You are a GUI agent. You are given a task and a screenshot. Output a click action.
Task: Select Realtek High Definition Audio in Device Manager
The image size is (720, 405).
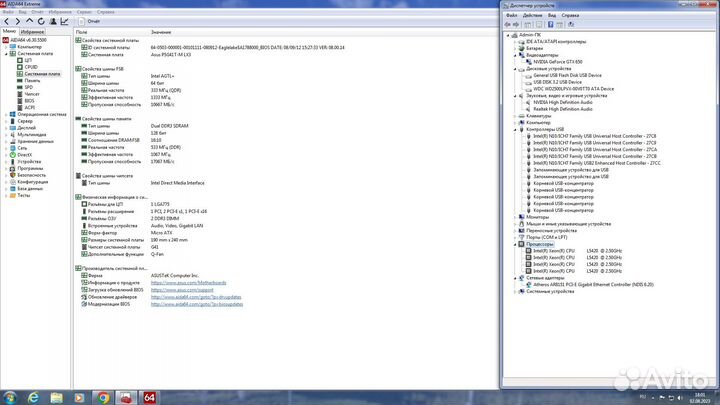pyautogui.click(x=562, y=109)
